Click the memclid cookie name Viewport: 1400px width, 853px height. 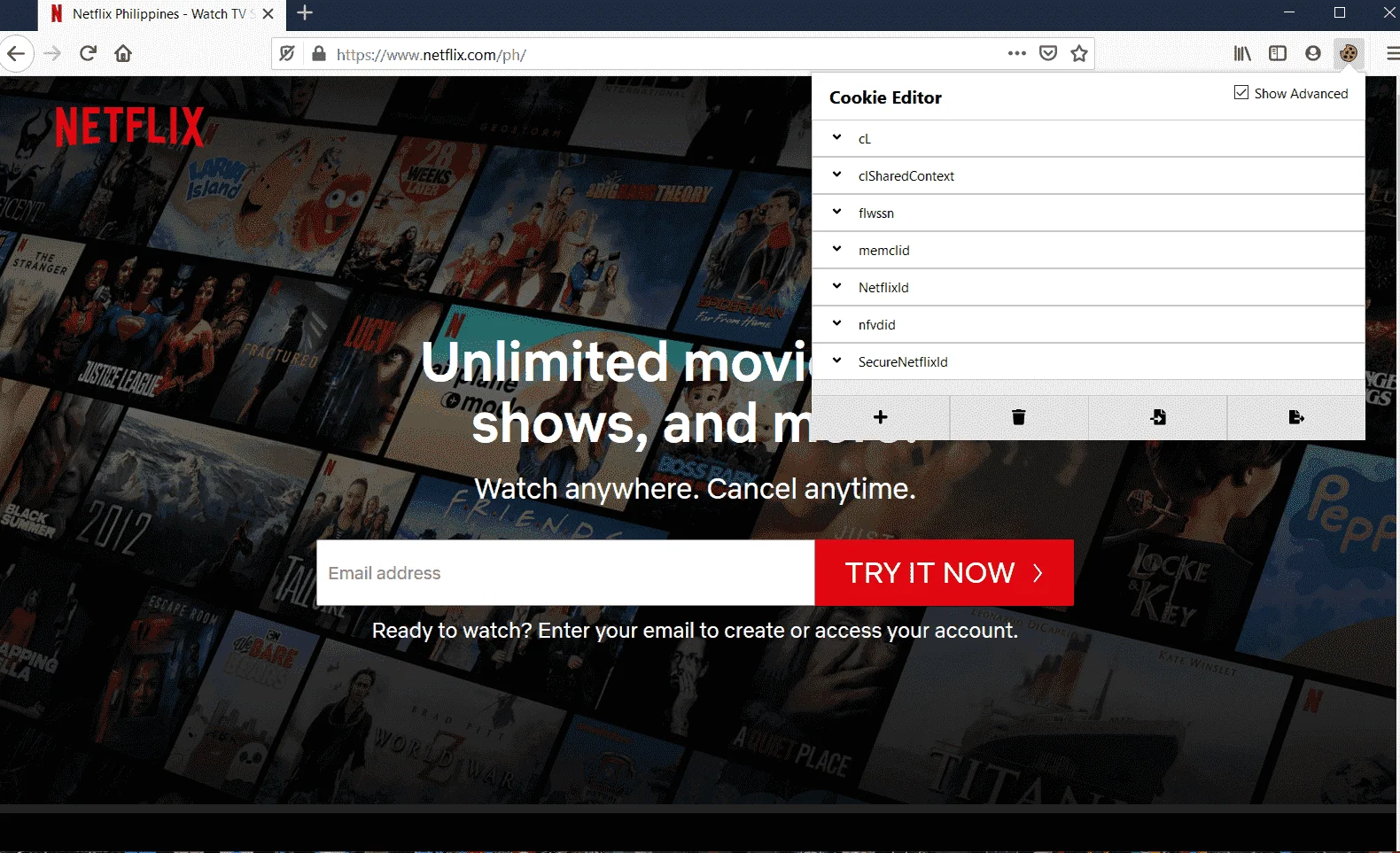click(x=884, y=251)
